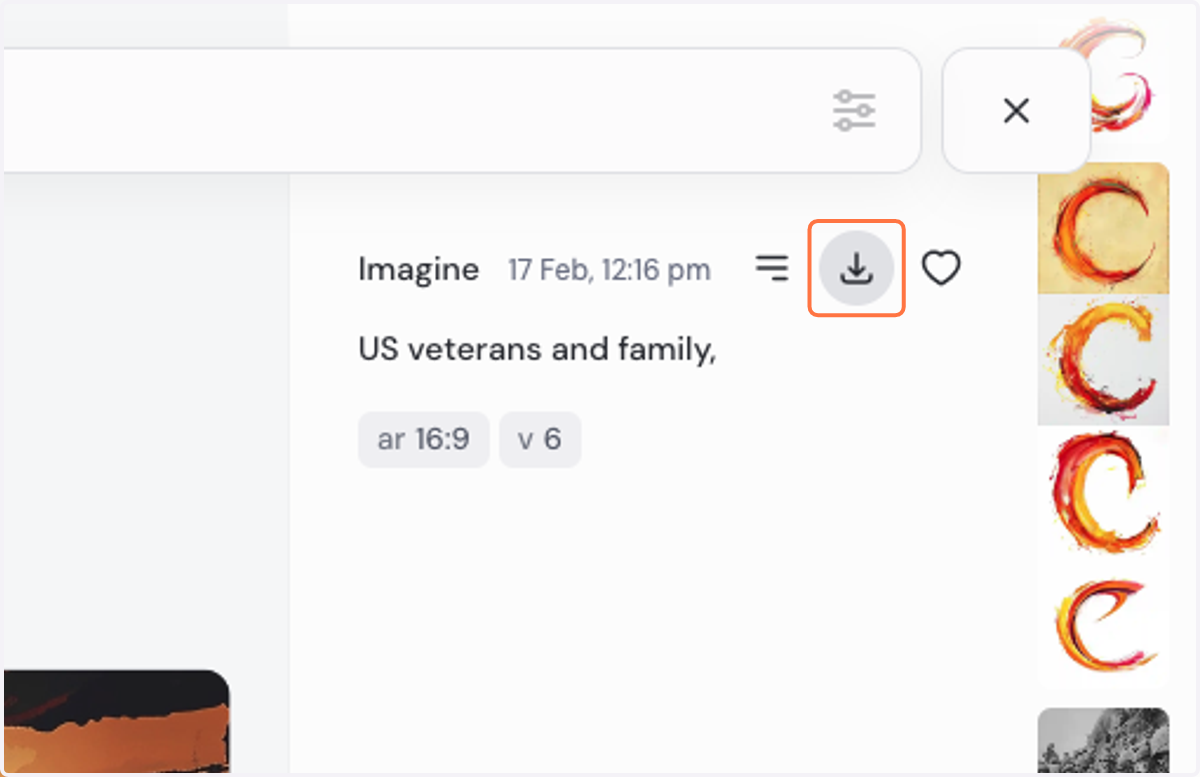Screen dimensions: 1200x777
Task: Click the orange and black image preview
Action: [x=115, y=722]
